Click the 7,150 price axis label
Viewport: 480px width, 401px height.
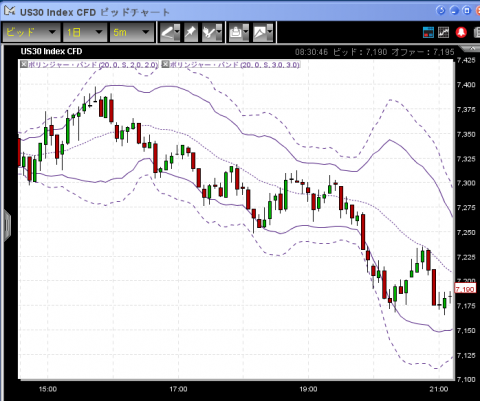point(466,331)
